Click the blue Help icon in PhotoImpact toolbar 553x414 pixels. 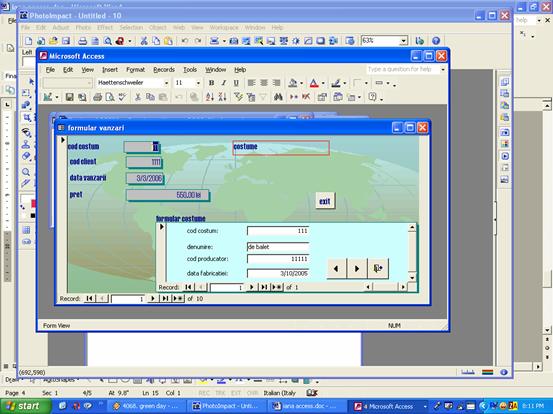(436, 41)
